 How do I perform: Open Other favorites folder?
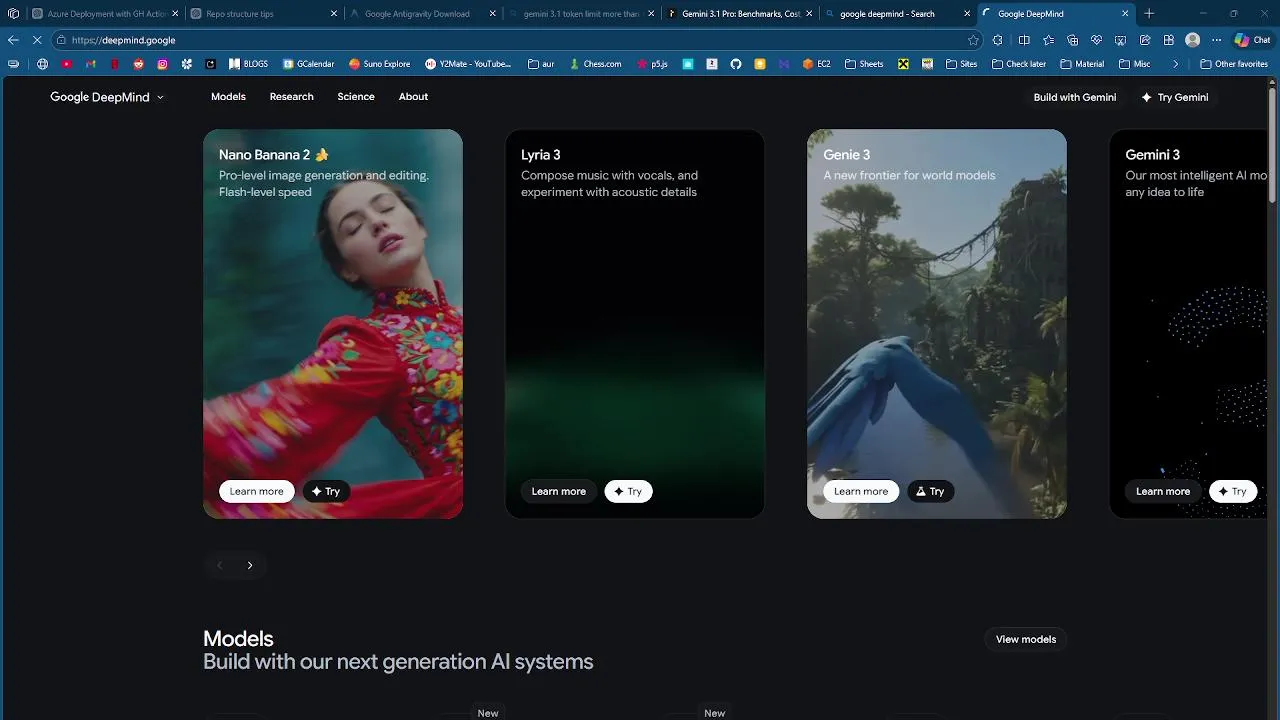tap(1233, 64)
